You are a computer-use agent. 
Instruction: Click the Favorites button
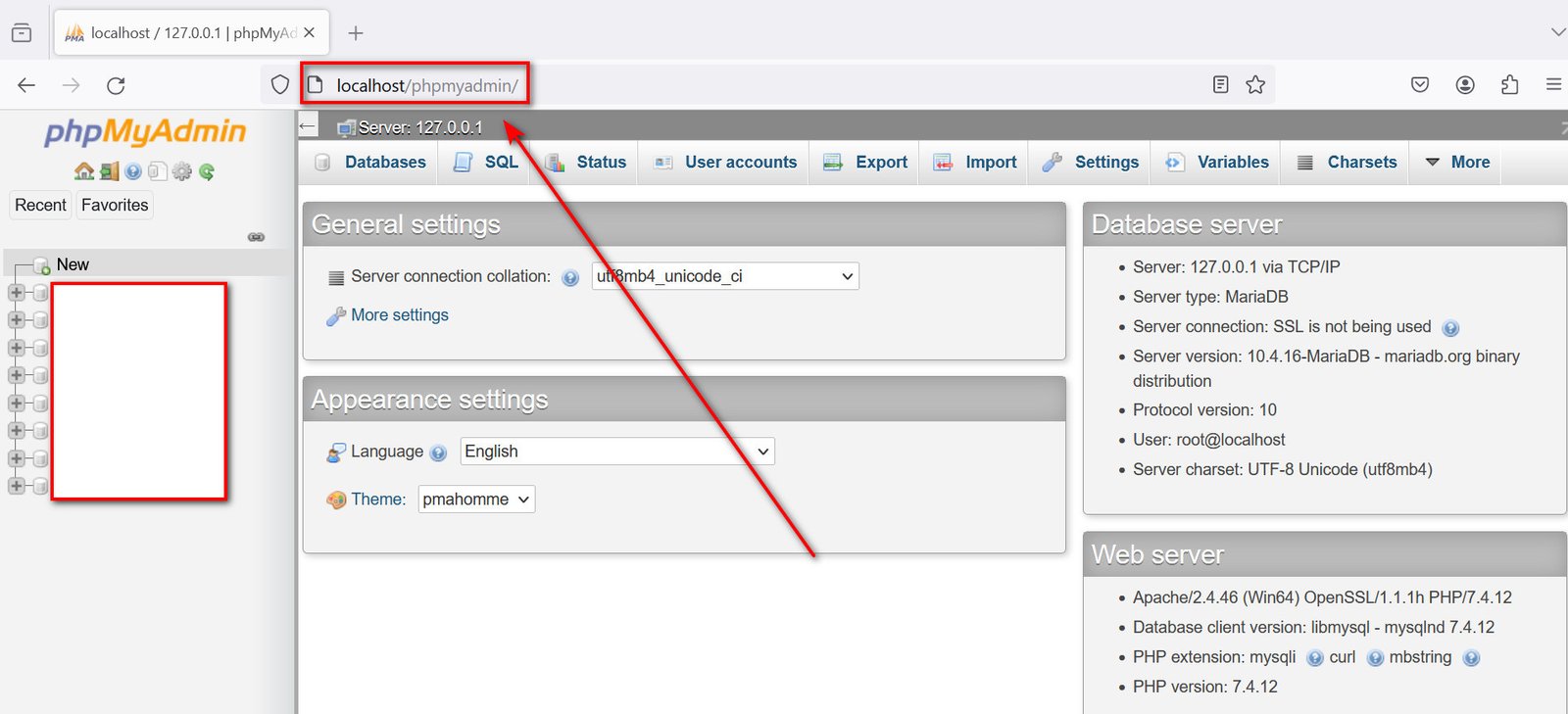(115, 205)
